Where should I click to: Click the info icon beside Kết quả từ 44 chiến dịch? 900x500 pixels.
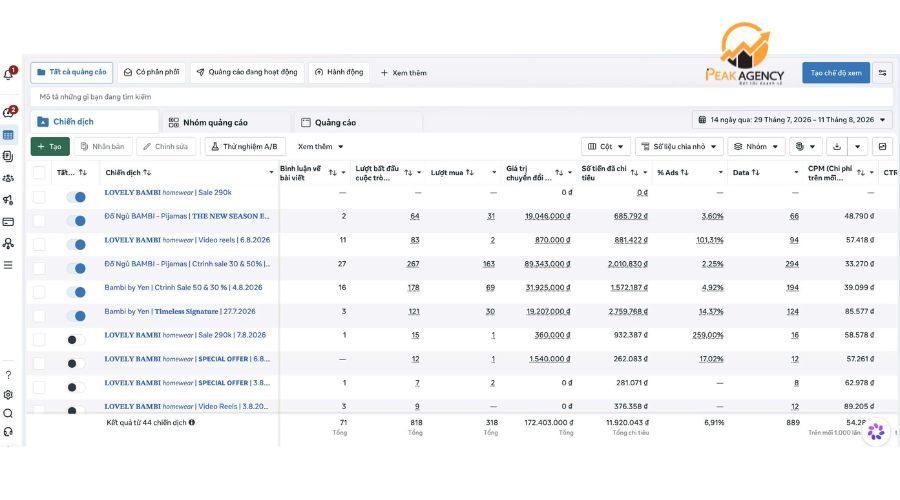[192, 422]
